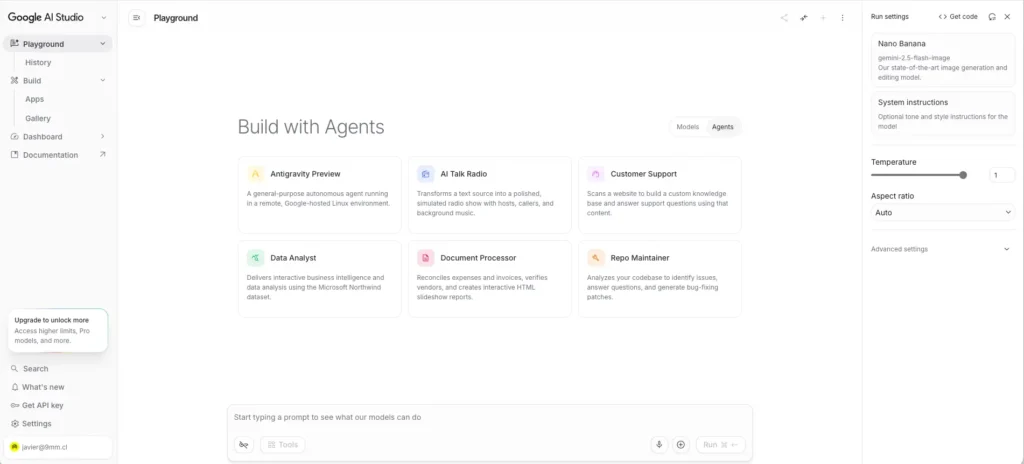Click the Get code button
Screen dimensions: 1024x464
958,16
